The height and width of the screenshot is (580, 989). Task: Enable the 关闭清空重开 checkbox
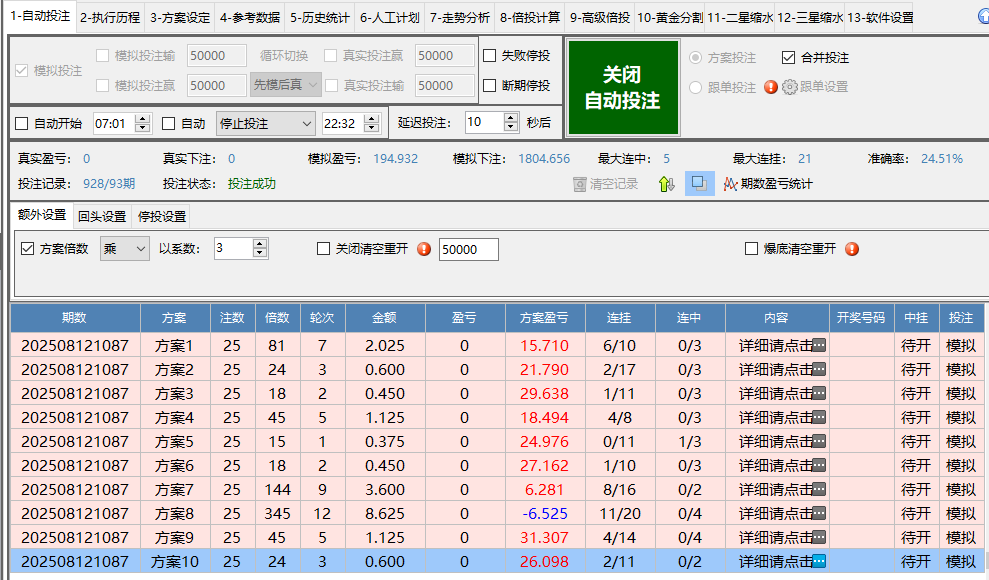[x=324, y=248]
